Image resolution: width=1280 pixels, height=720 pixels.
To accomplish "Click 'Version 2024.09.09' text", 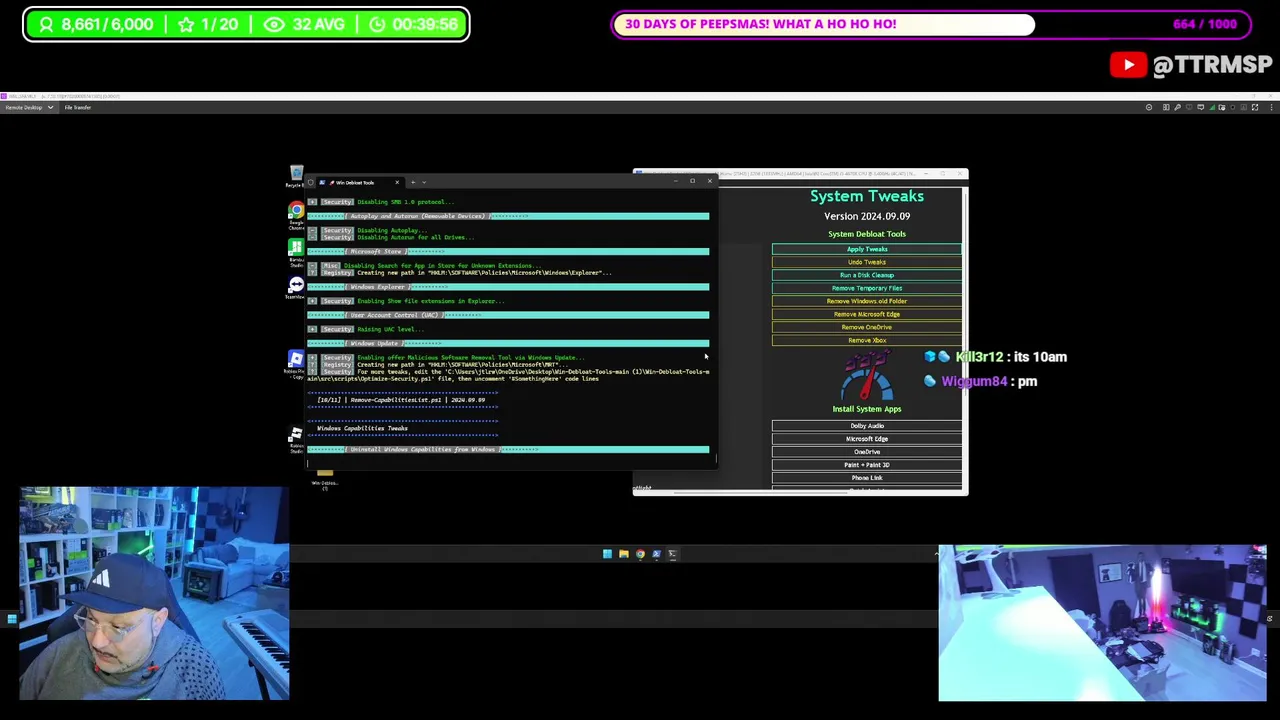I will (867, 216).
